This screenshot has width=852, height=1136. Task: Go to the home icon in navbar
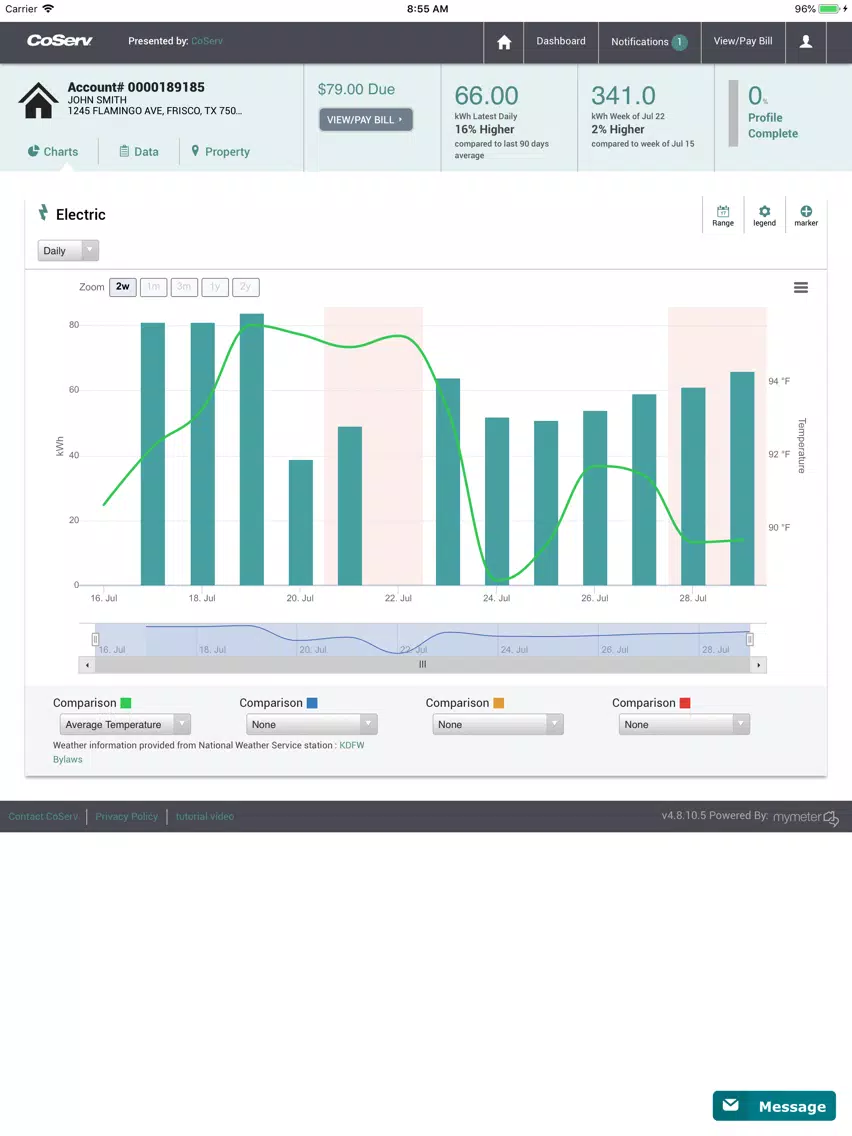click(x=504, y=42)
